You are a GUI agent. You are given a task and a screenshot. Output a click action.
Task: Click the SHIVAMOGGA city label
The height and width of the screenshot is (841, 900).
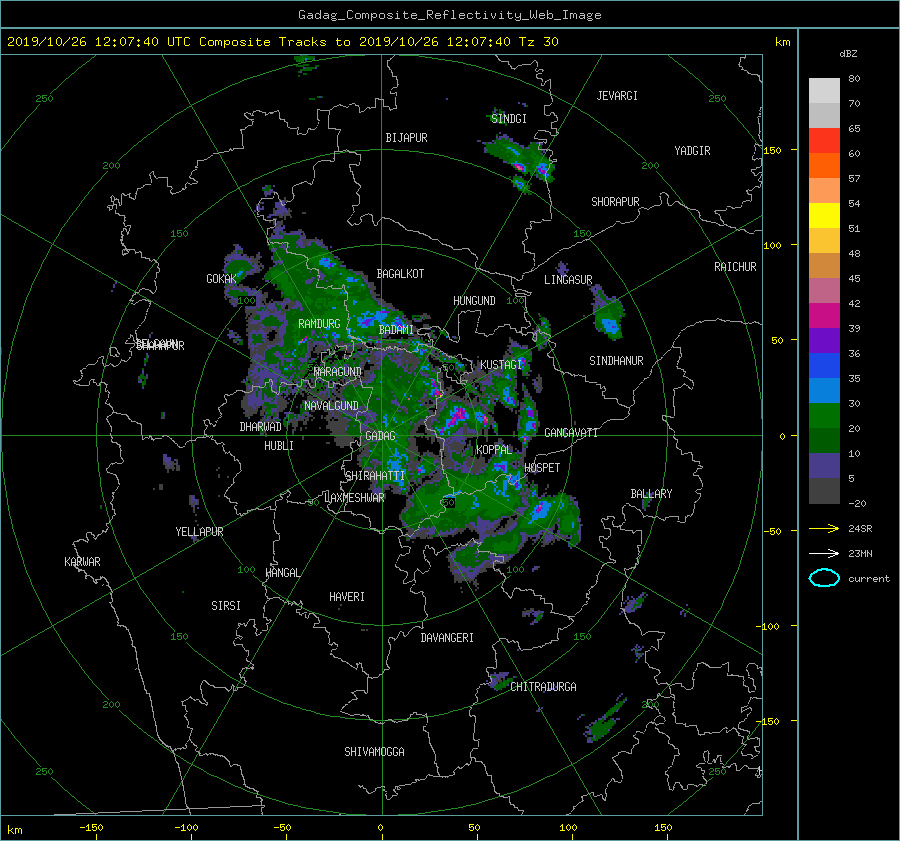(374, 752)
